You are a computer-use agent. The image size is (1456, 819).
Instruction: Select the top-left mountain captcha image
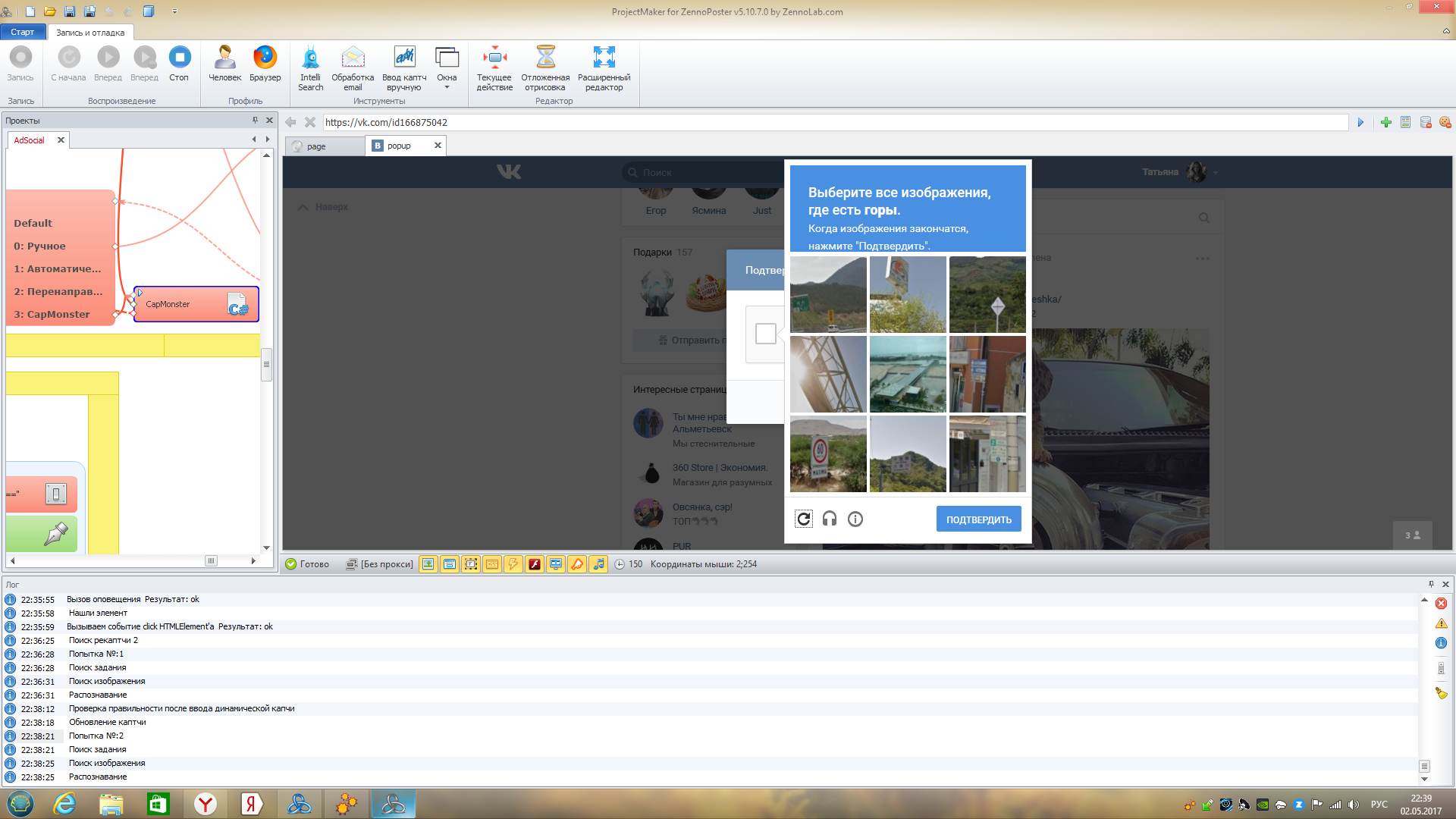click(x=828, y=294)
